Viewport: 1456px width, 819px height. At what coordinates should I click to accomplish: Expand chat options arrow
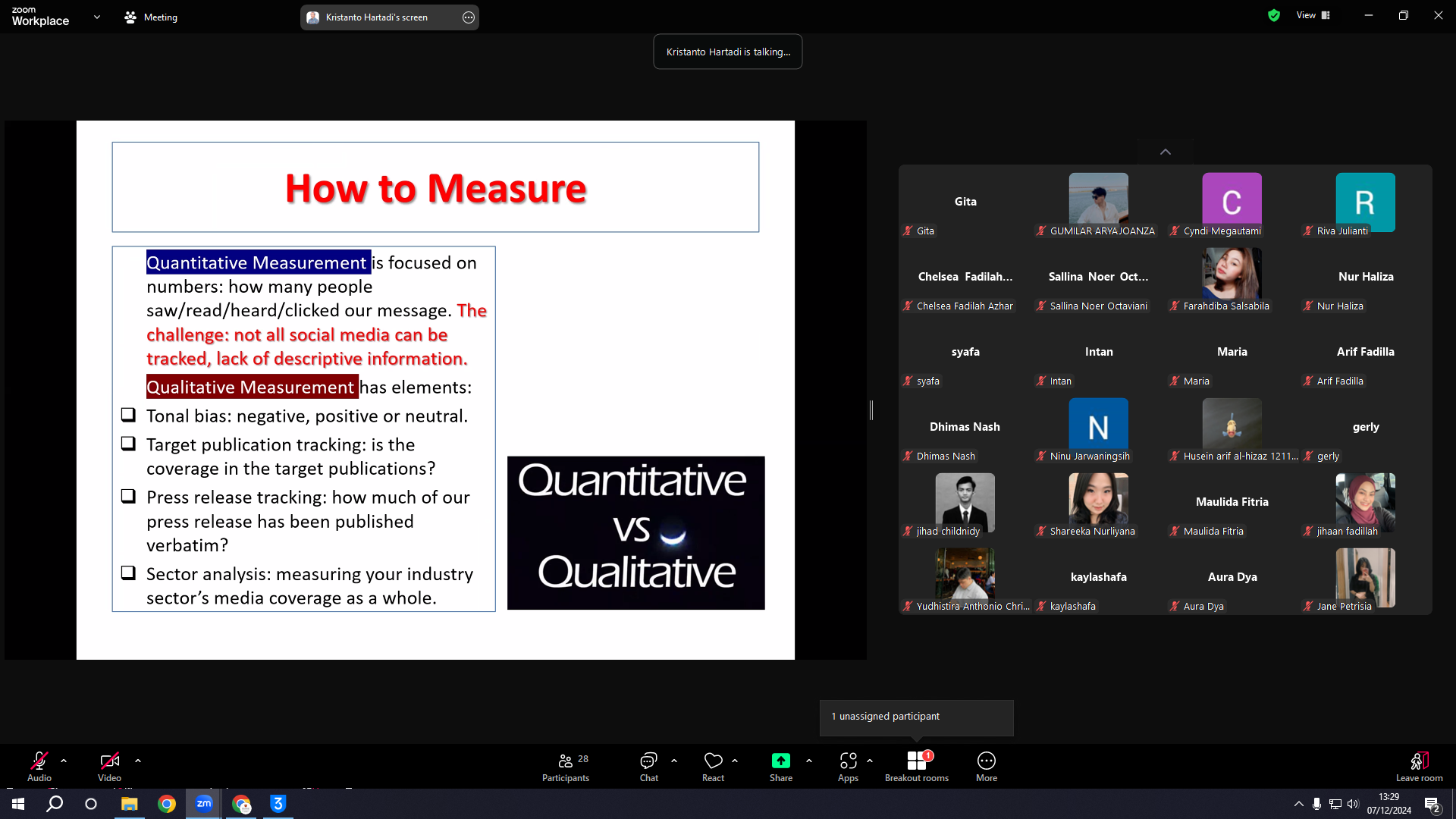674,761
